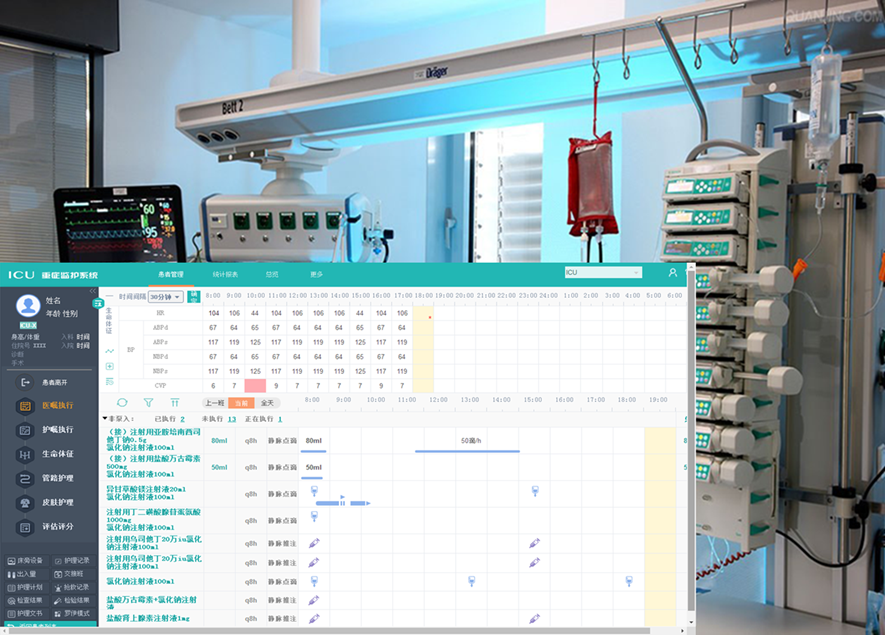This screenshot has height=635, width=885.
Task: Open 生命体征 in the left sidebar
Action: point(26,454)
